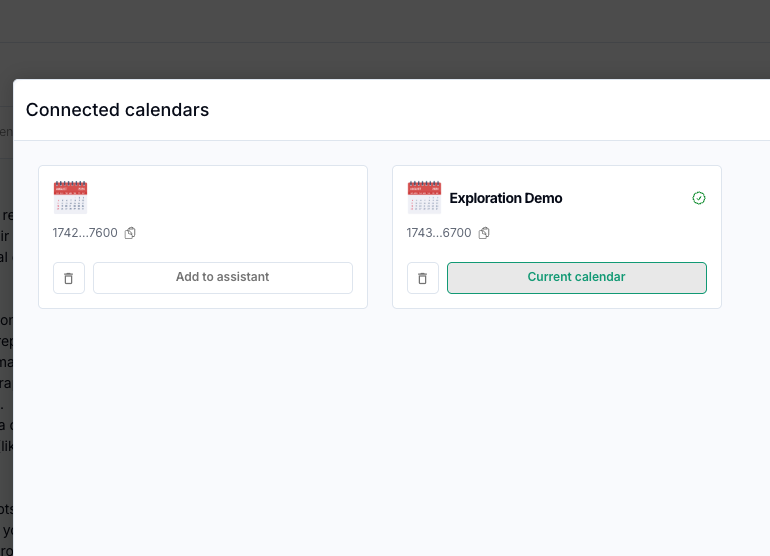This screenshot has width=770, height=556.
Task: Click the Connected calendars heading
Action: (x=117, y=110)
